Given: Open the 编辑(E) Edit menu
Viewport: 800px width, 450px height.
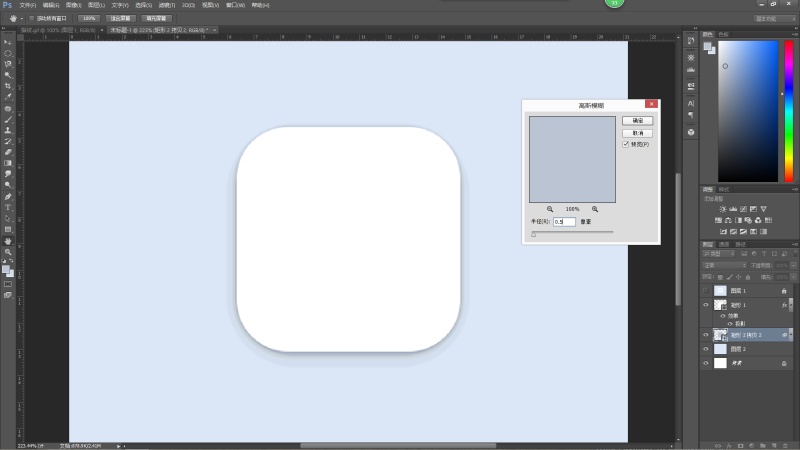Looking at the screenshot, I should pyautogui.click(x=51, y=5).
